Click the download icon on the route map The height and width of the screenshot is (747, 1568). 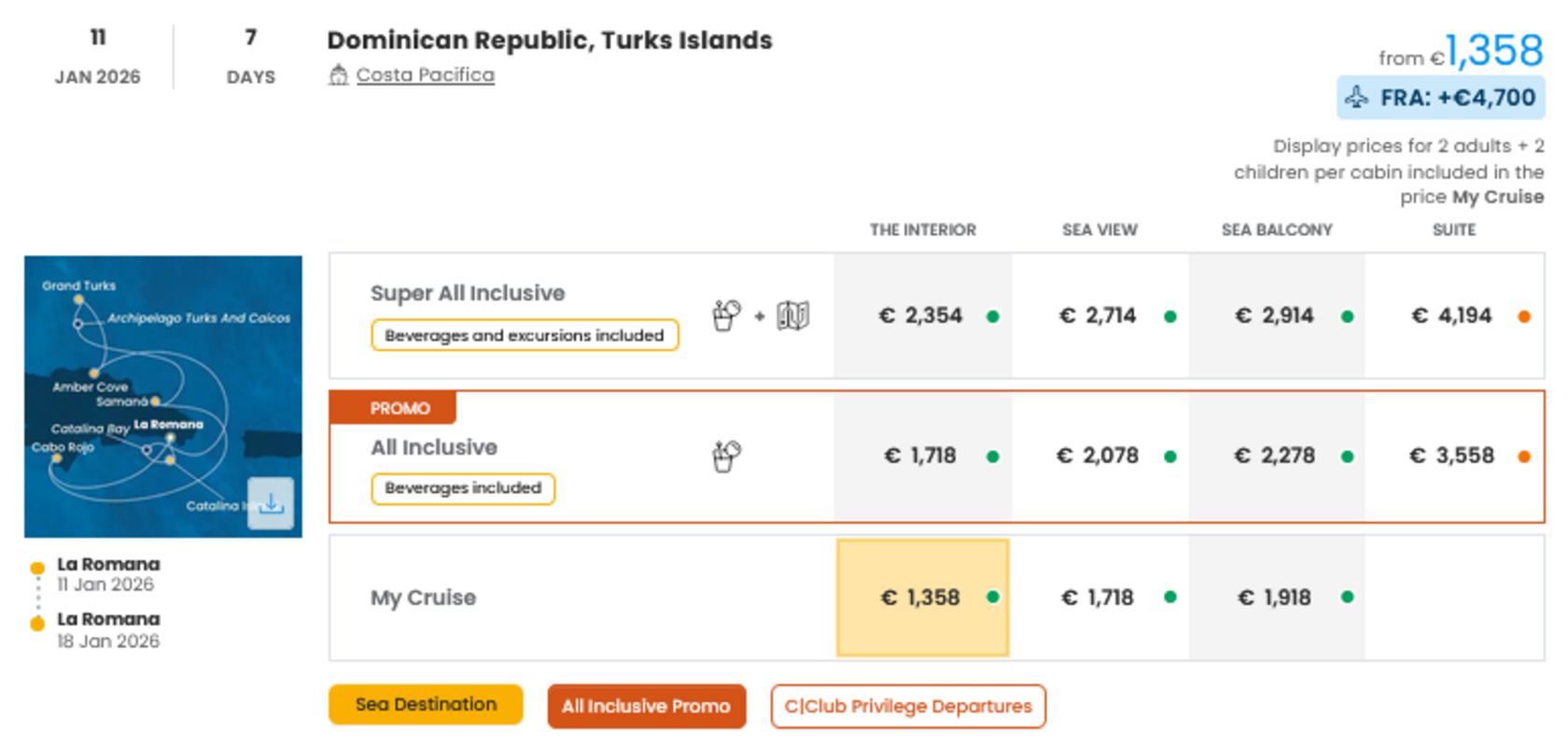pyautogui.click(x=271, y=504)
